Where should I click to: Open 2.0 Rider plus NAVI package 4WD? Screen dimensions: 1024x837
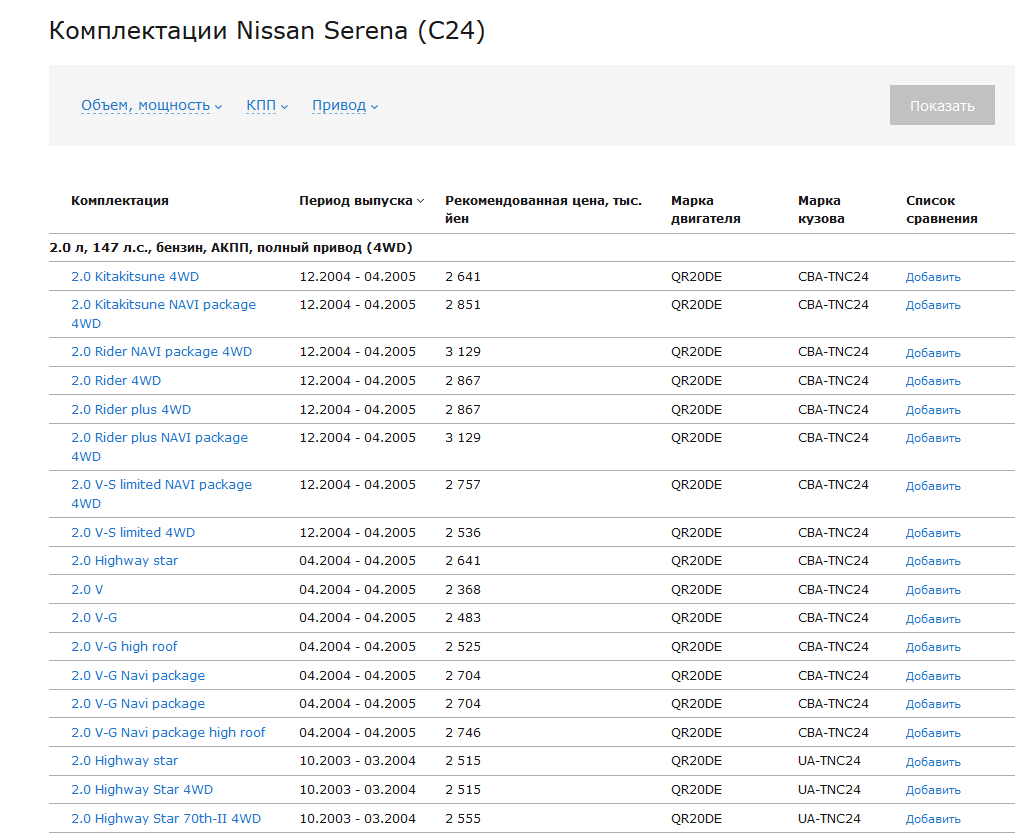click(159, 447)
